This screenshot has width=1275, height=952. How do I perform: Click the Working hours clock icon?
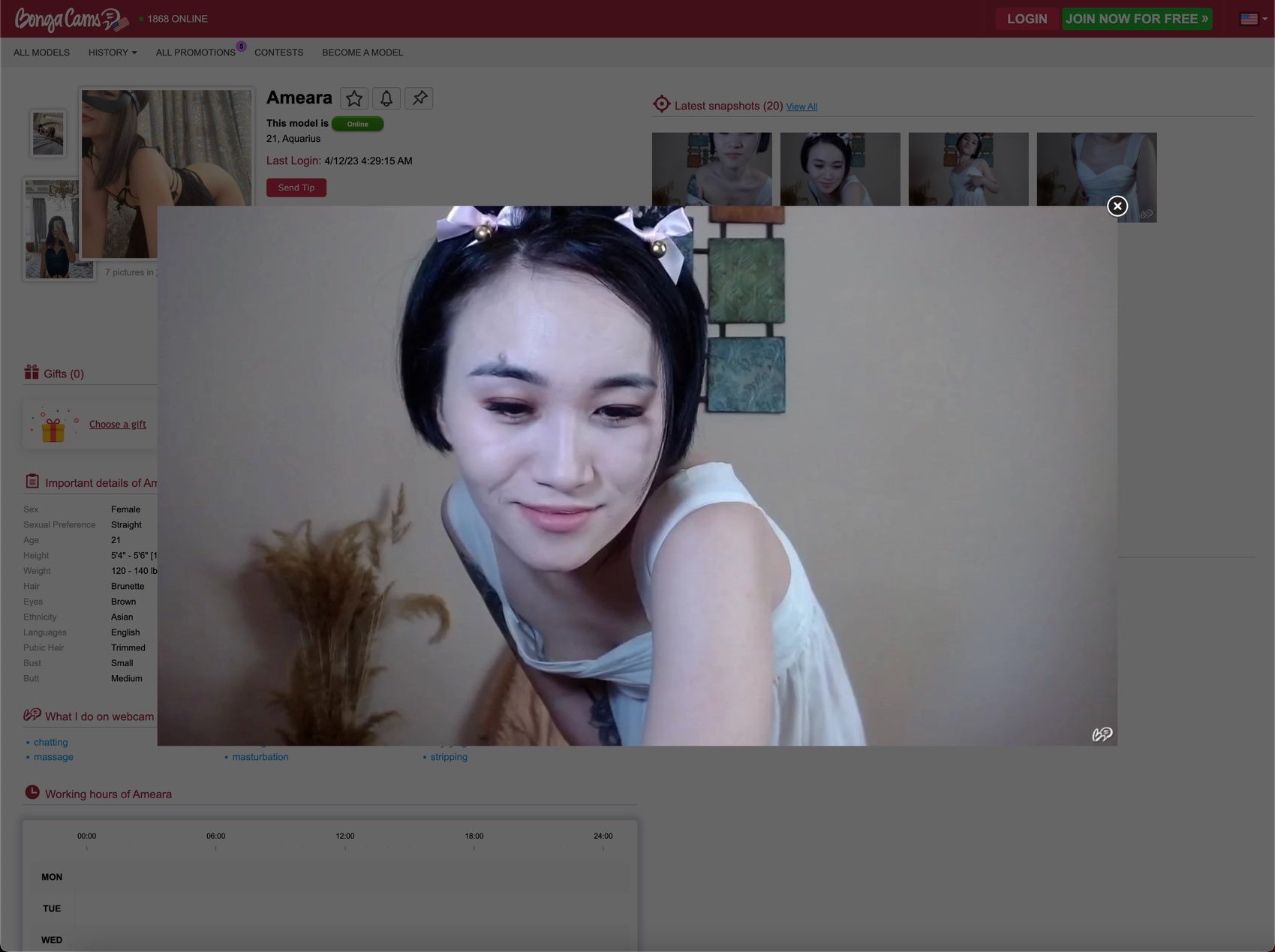(32, 792)
